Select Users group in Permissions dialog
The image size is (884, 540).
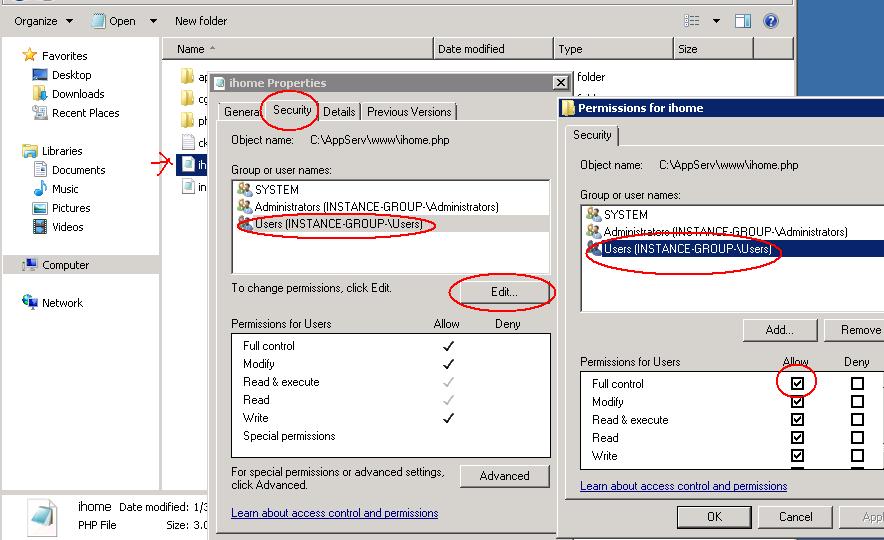tap(687, 249)
